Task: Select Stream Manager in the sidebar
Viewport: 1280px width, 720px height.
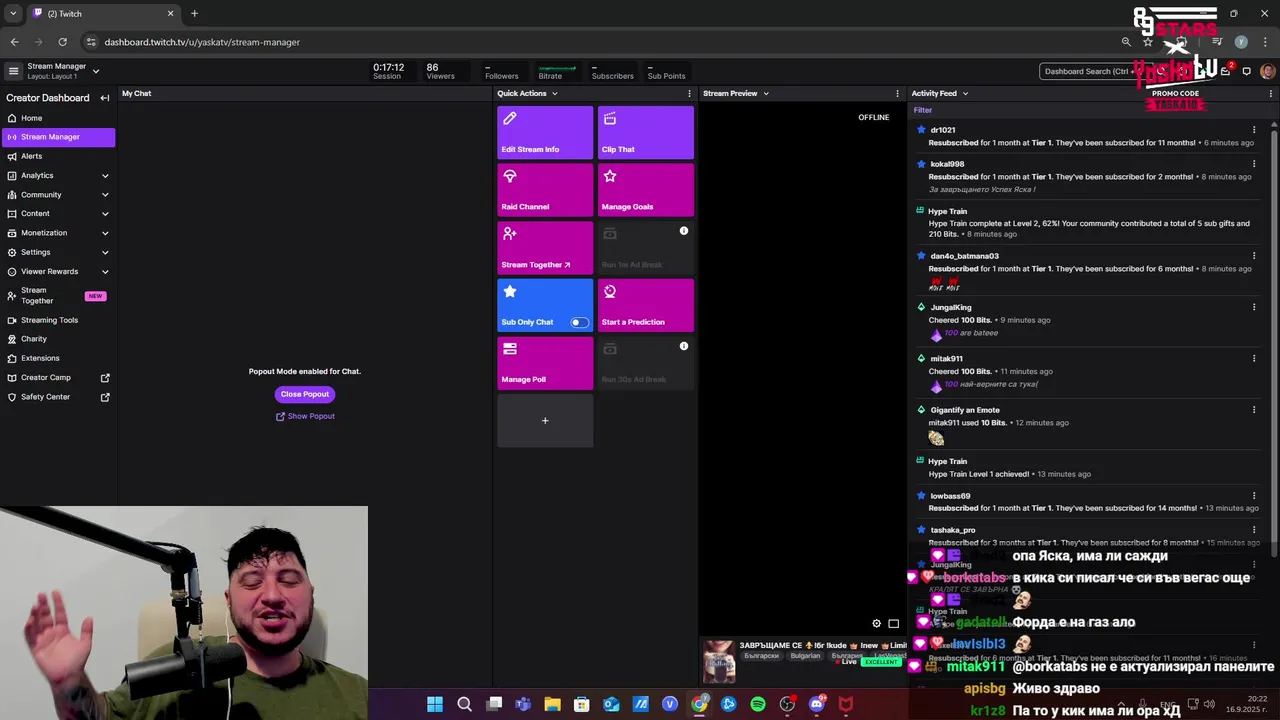Action: [58, 137]
